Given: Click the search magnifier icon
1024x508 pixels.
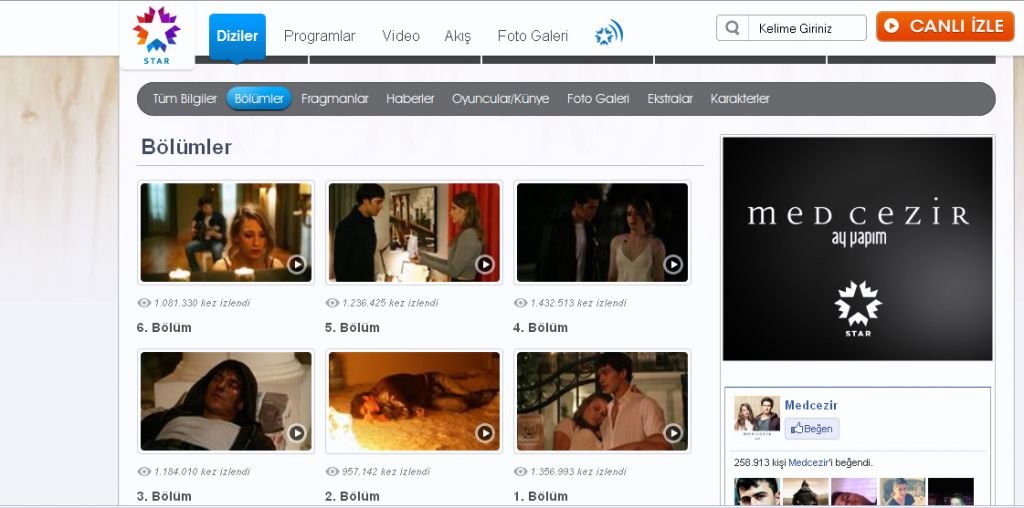Looking at the screenshot, I should point(732,28).
